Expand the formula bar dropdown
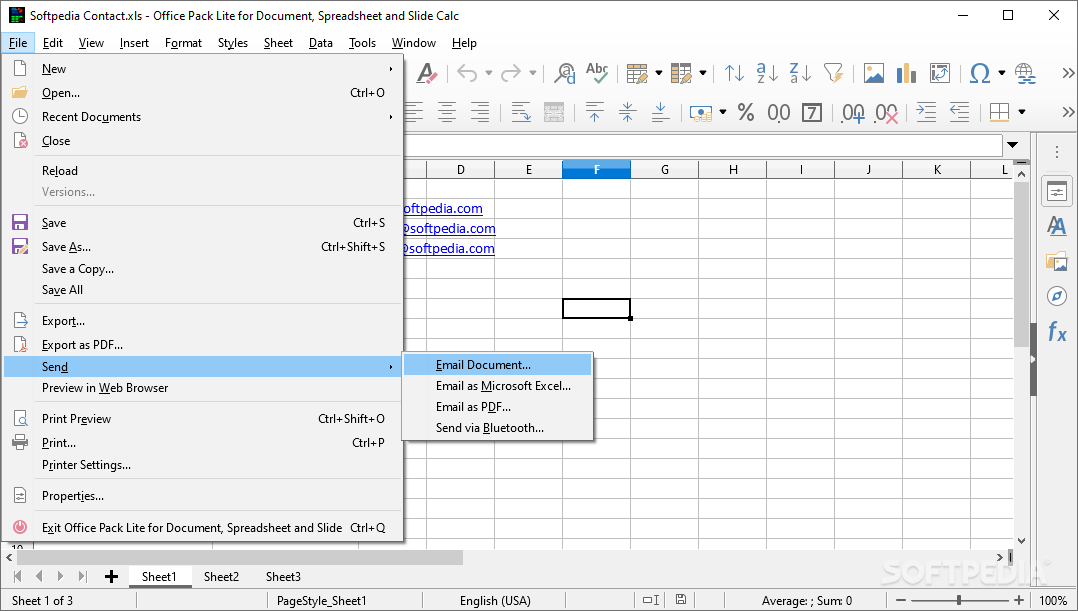The height and width of the screenshot is (611, 1078). point(1012,145)
